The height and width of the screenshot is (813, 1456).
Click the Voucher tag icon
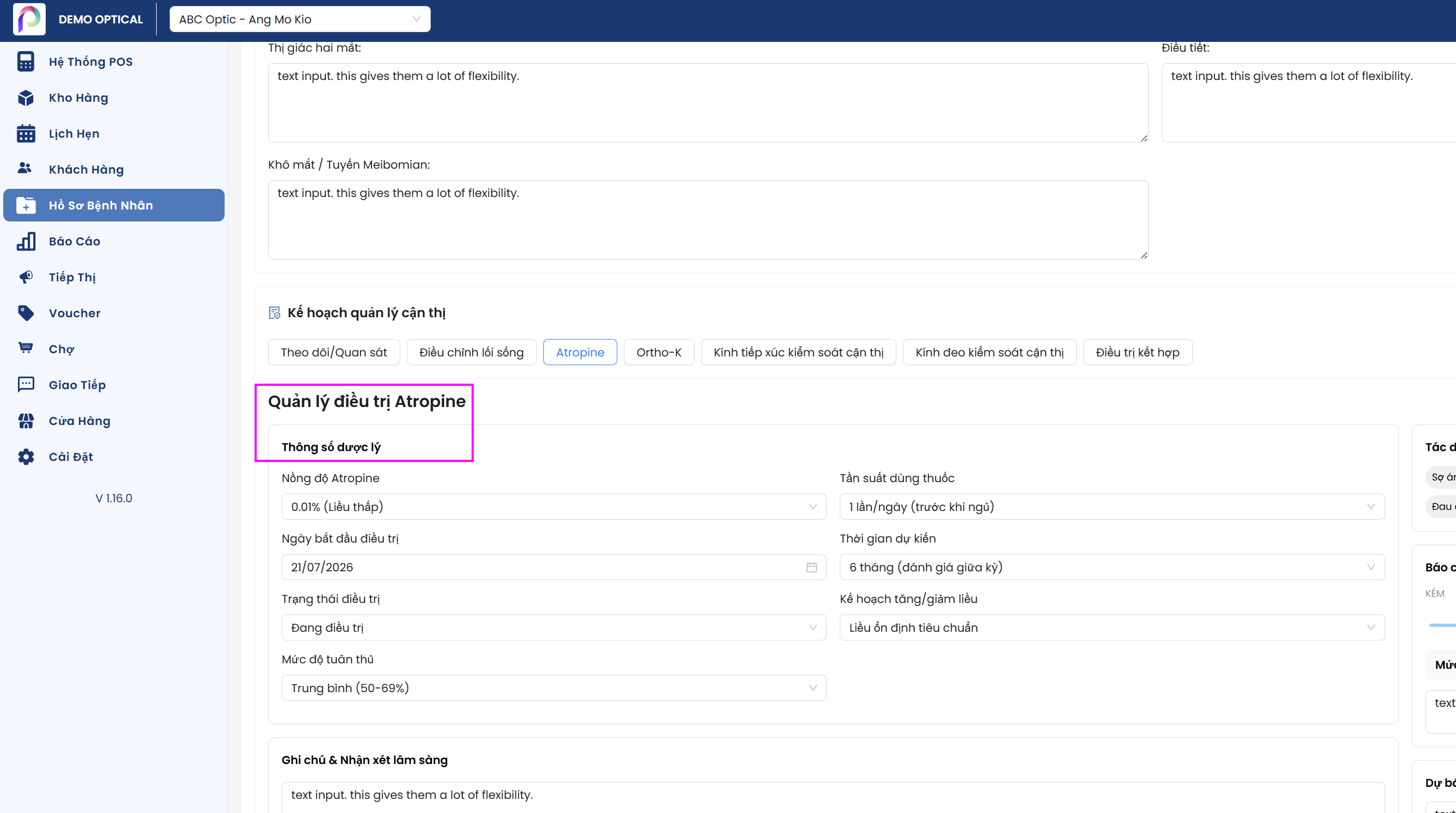(x=26, y=313)
